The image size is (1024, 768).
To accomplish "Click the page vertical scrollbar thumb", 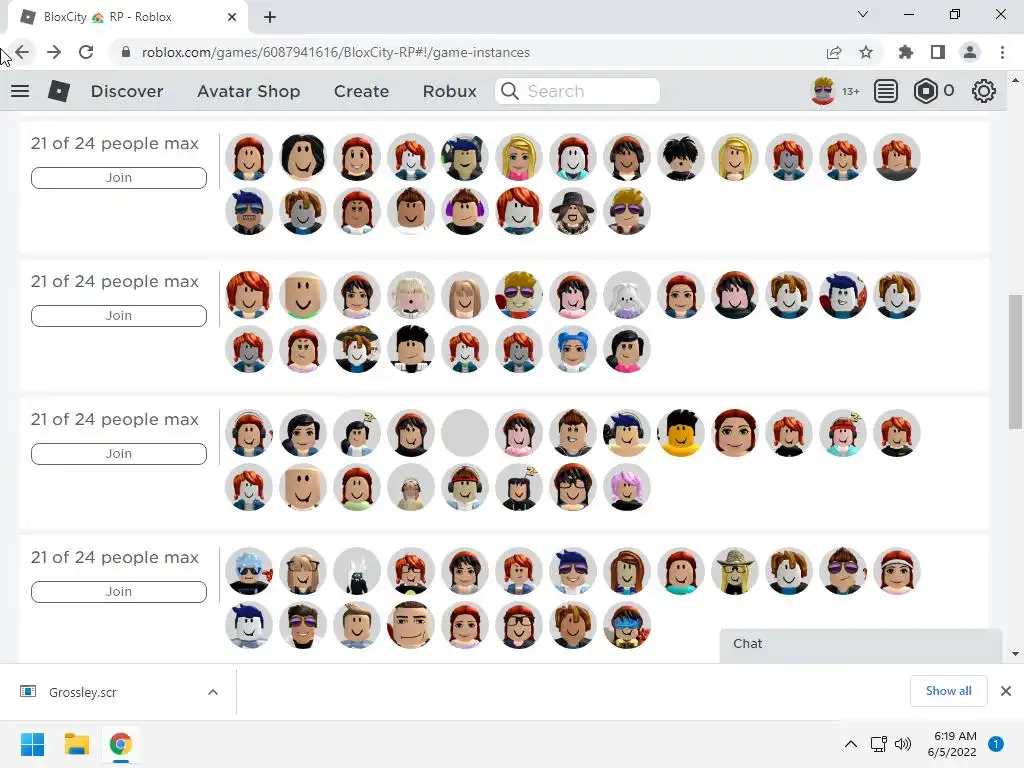I will click(1015, 361).
